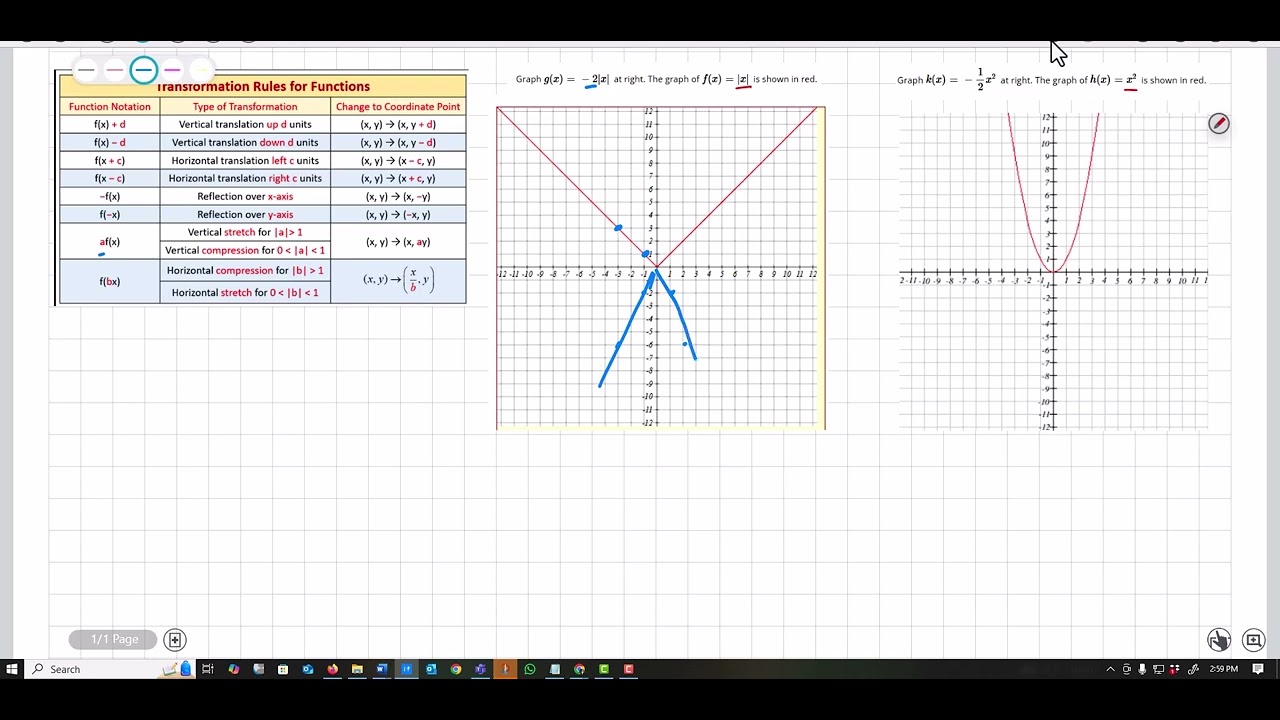Click 'Horizontal translation right c units' cell
Image resolution: width=1280 pixels, height=720 pixels.
(245, 179)
